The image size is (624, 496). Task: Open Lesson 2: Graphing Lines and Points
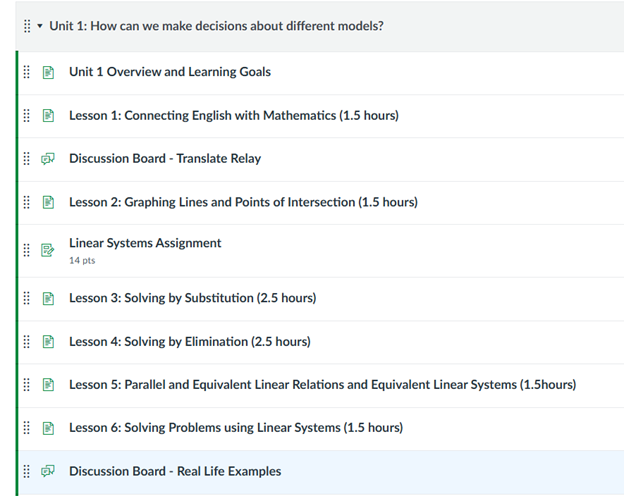(243, 202)
